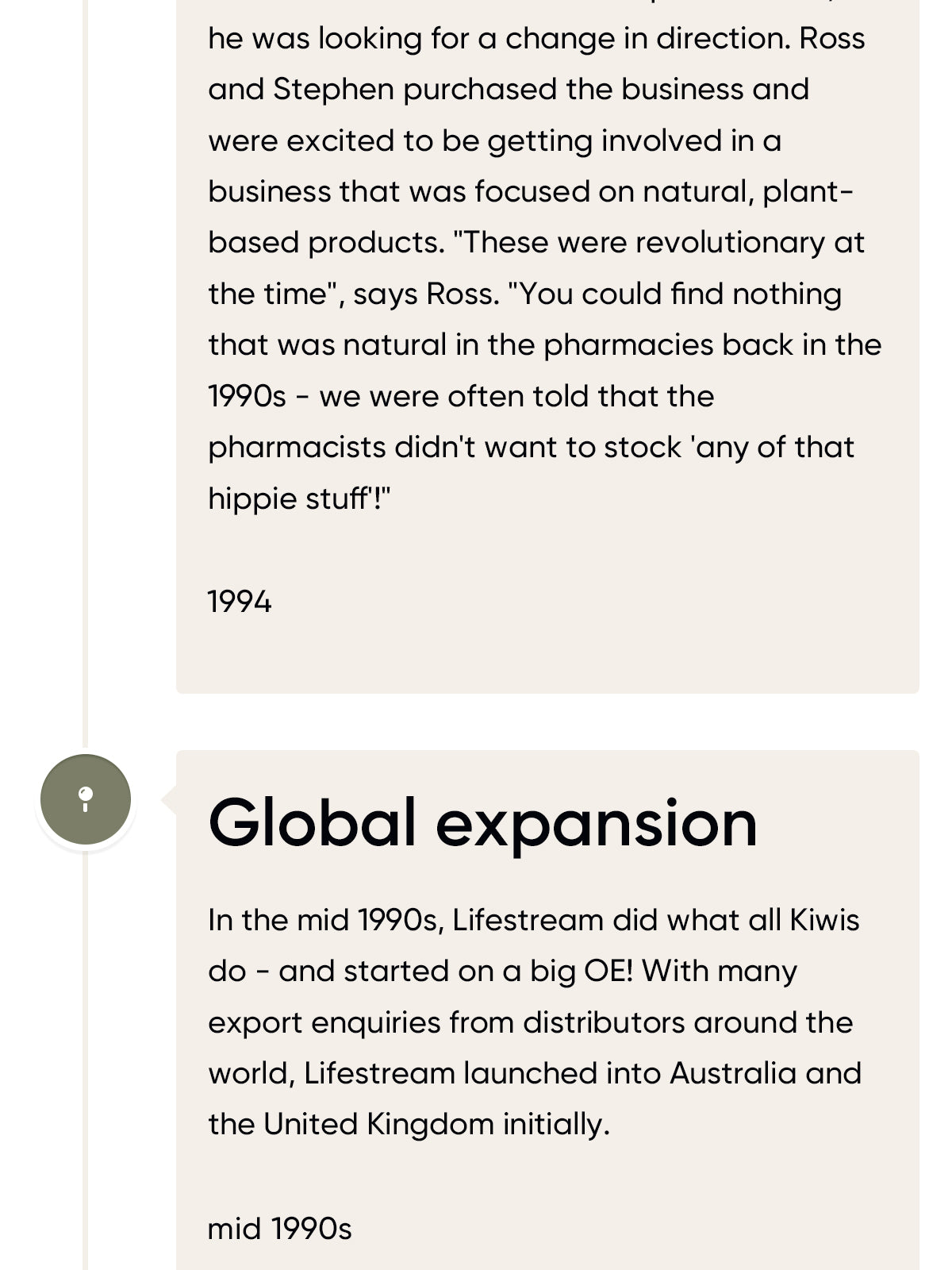
Task: Click 'These were revolutionary' quote text
Action: pos(639,242)
